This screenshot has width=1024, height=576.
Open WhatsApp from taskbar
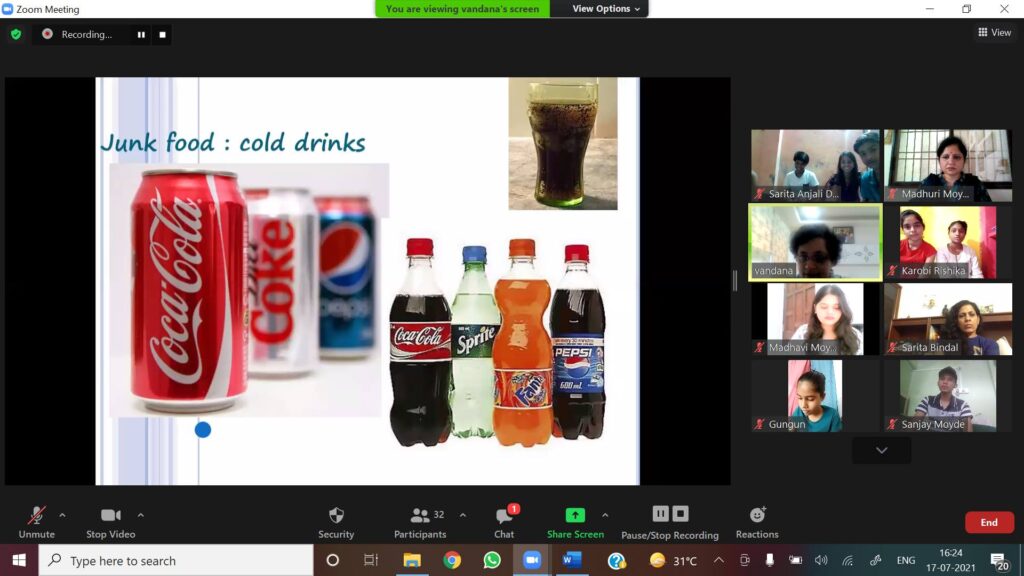coord(492,560)
